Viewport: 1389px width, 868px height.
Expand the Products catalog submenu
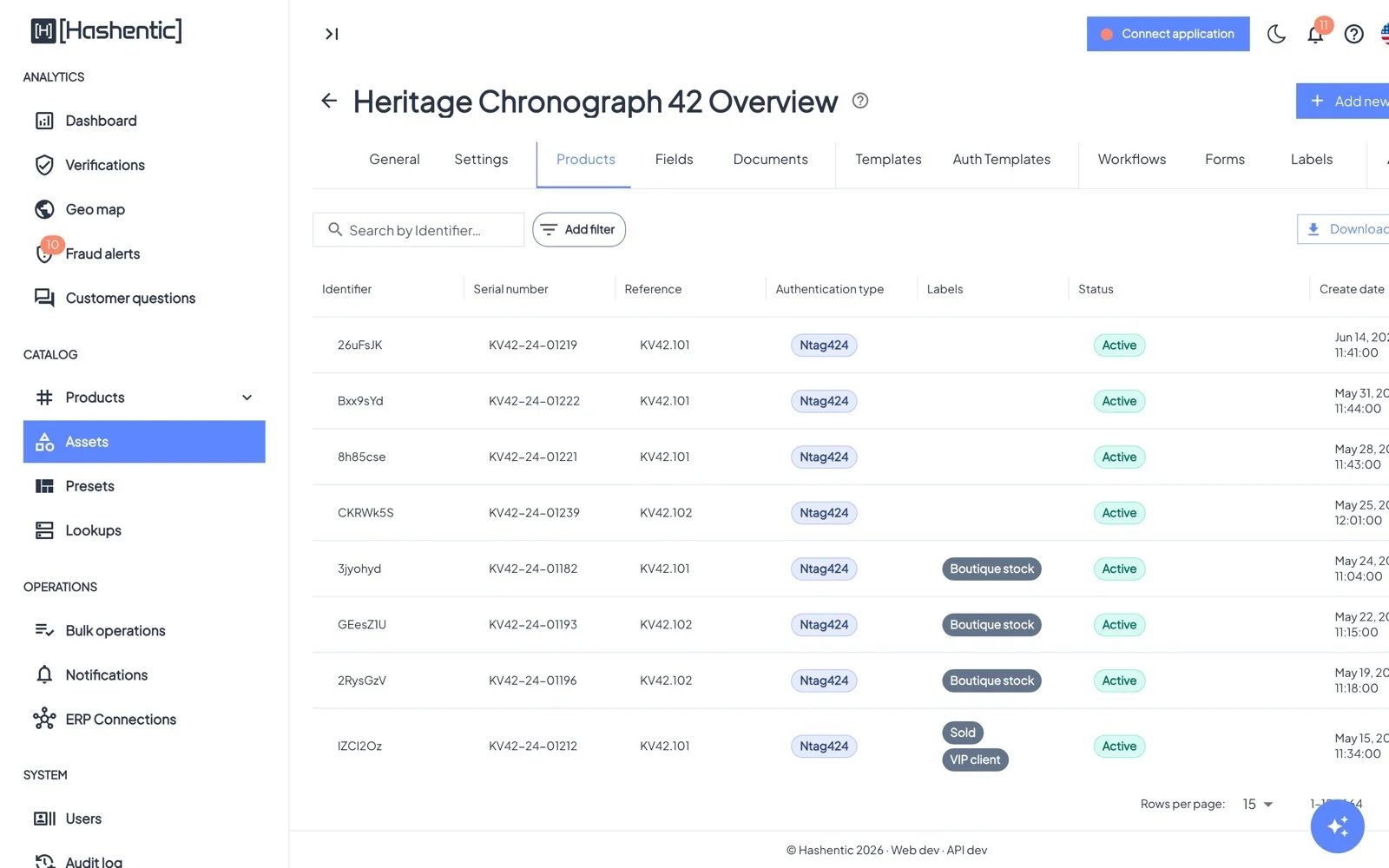tap(247, 398)
